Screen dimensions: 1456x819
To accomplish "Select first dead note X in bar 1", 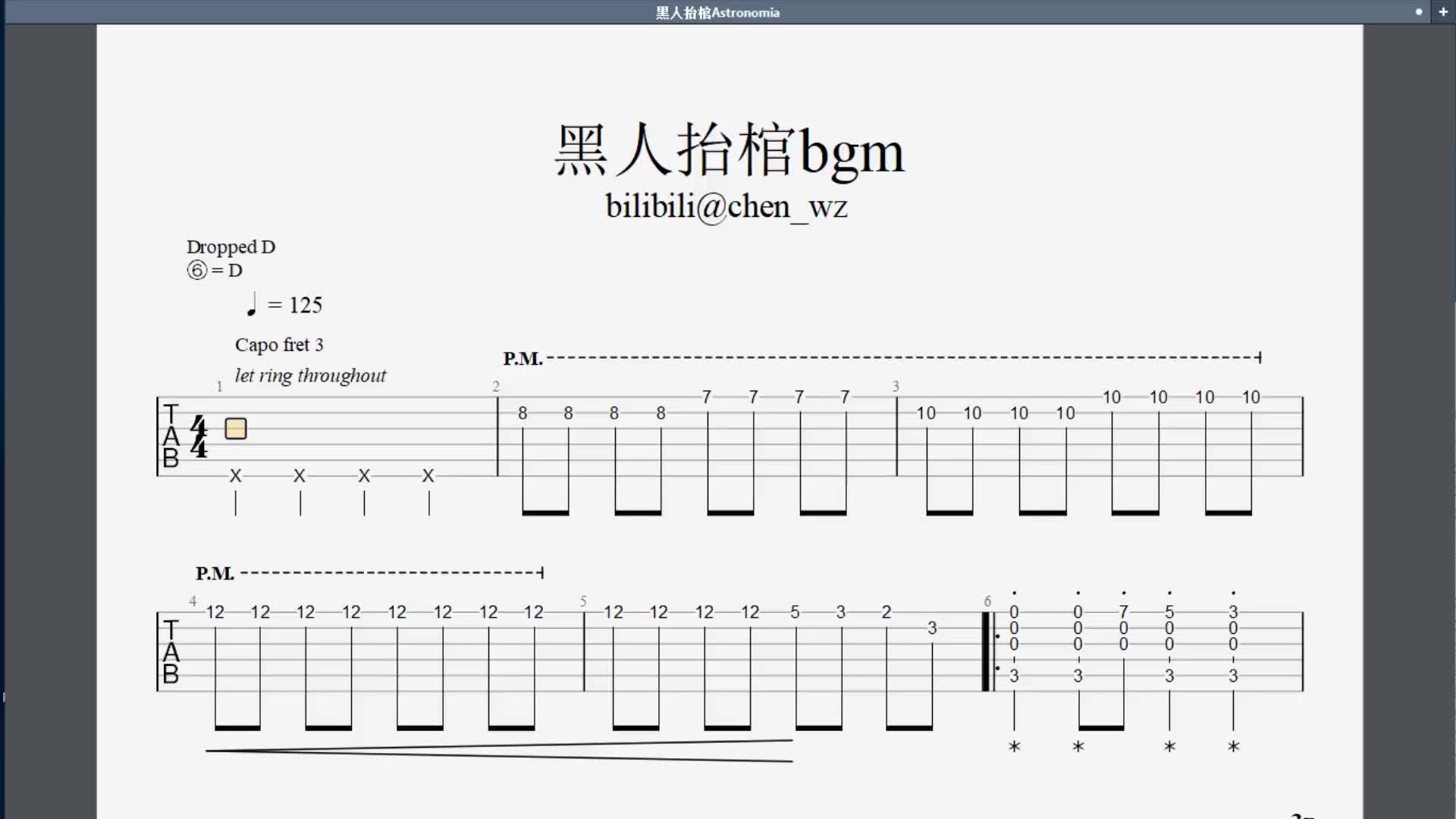I will click(x=235, y=475).
